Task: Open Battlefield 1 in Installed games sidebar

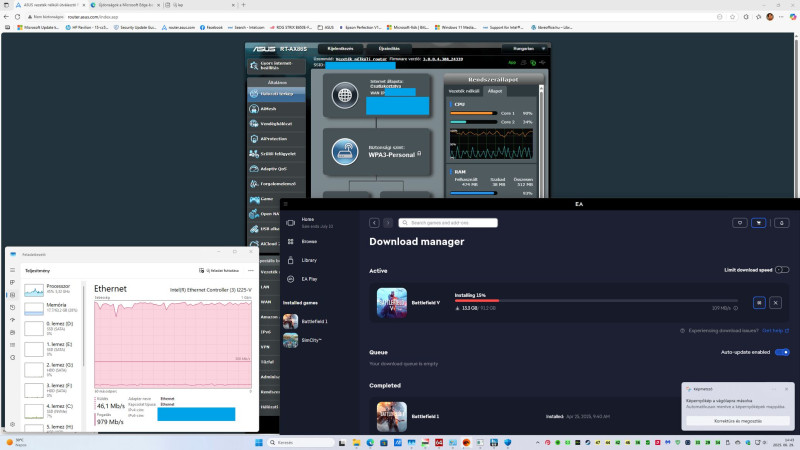Action: (x=308, y=321)
